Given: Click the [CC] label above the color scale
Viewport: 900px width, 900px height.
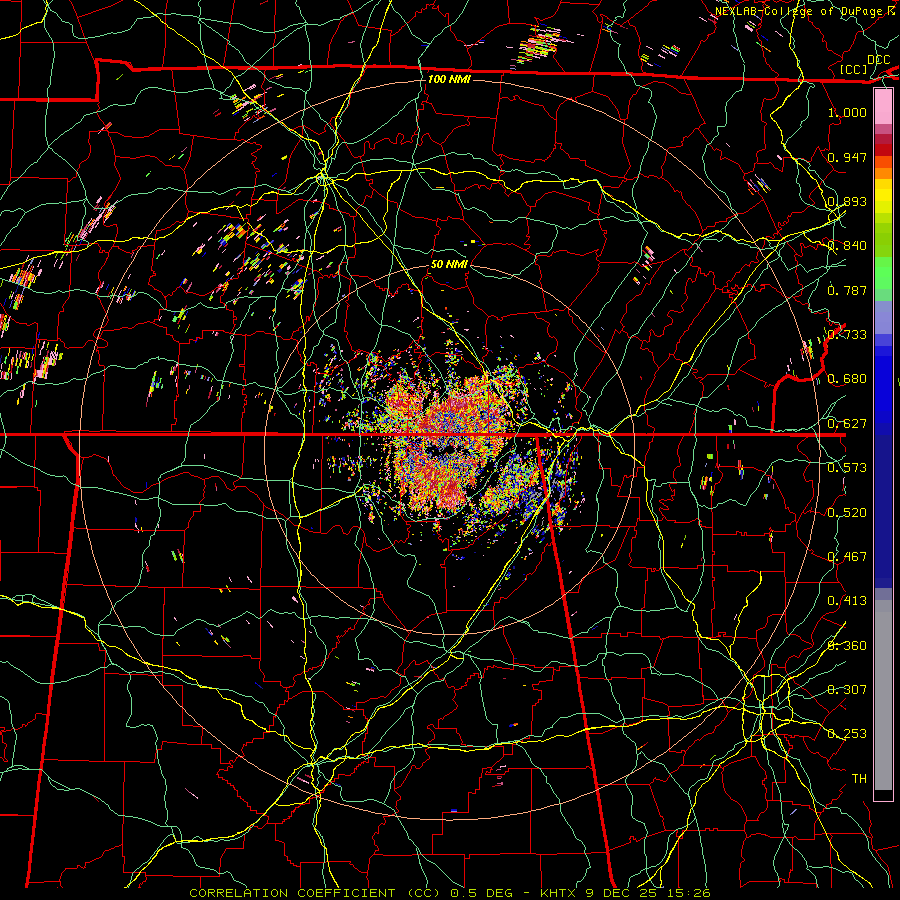Looking at the screenshot, I should pos(854,69).
